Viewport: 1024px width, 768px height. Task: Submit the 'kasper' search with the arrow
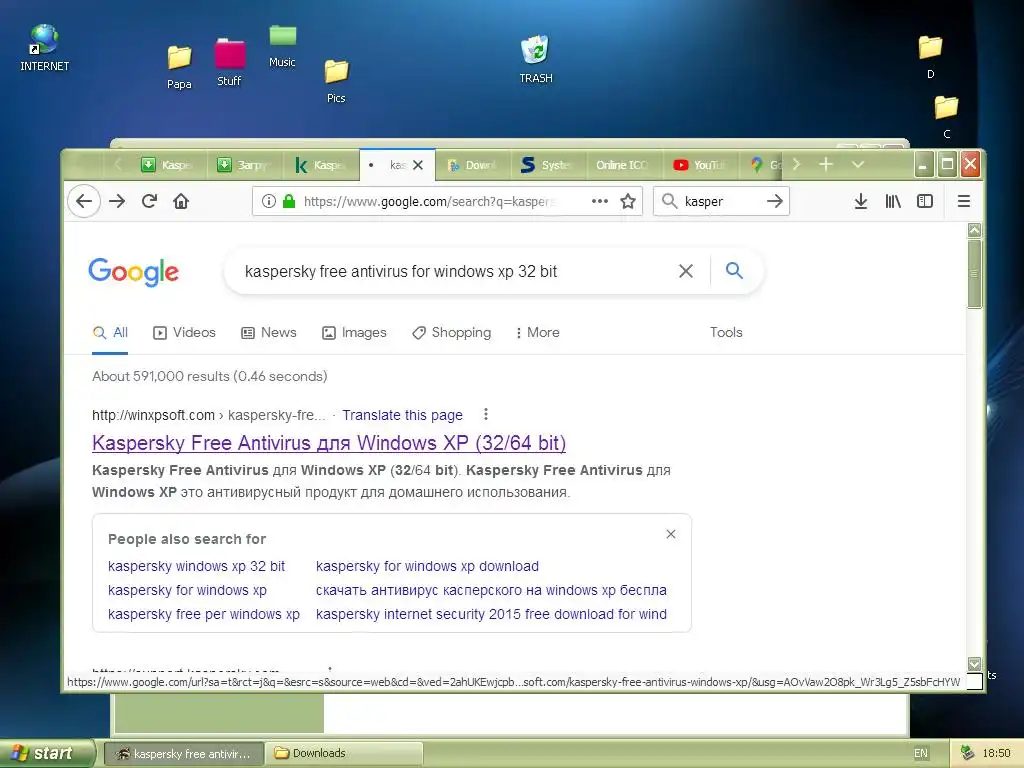775,201
